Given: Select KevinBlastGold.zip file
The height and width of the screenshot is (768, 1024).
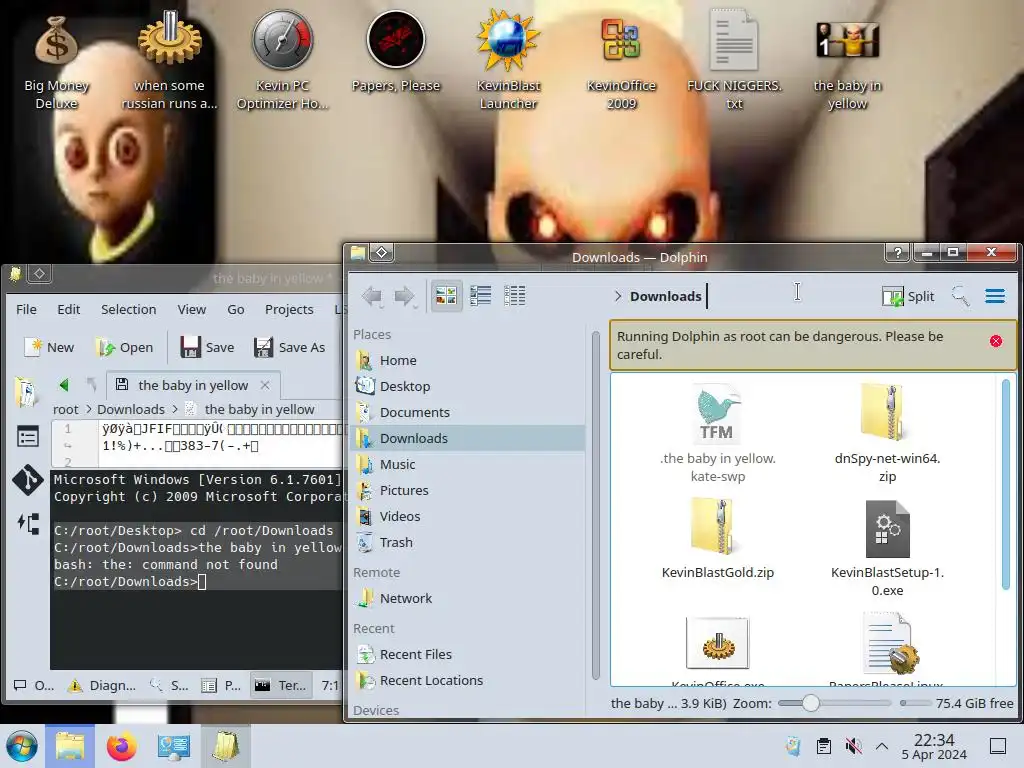Looking at the screenshot, I should click(x=718, y=539).
